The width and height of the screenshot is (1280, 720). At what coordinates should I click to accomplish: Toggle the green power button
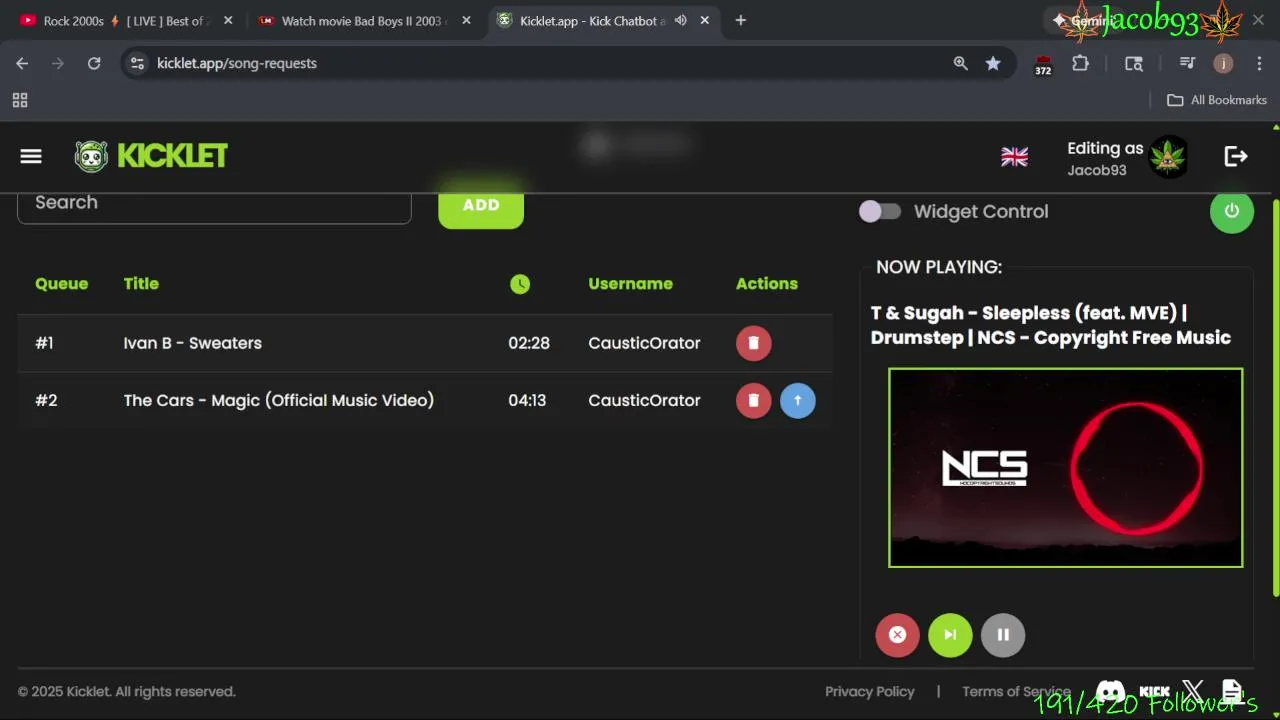coord(1232,211)
